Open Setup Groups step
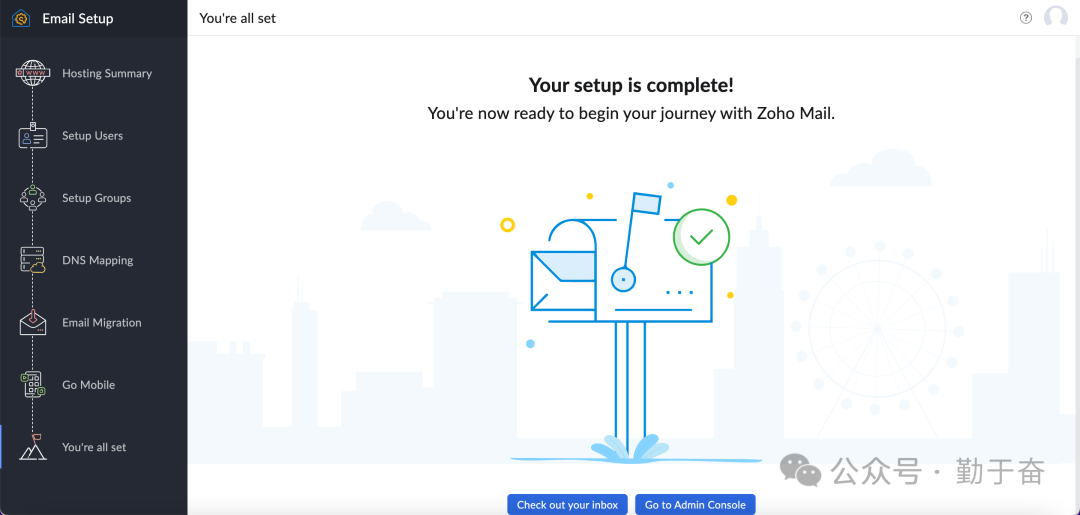This screenshot has width=1080, height=515. [x=96, y=198]
